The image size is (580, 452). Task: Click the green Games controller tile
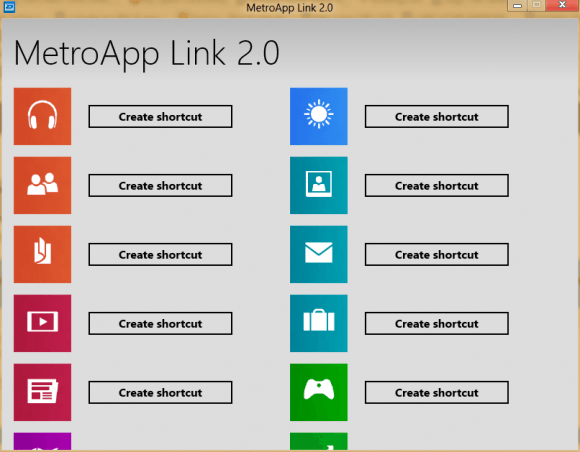click(318, 392)
